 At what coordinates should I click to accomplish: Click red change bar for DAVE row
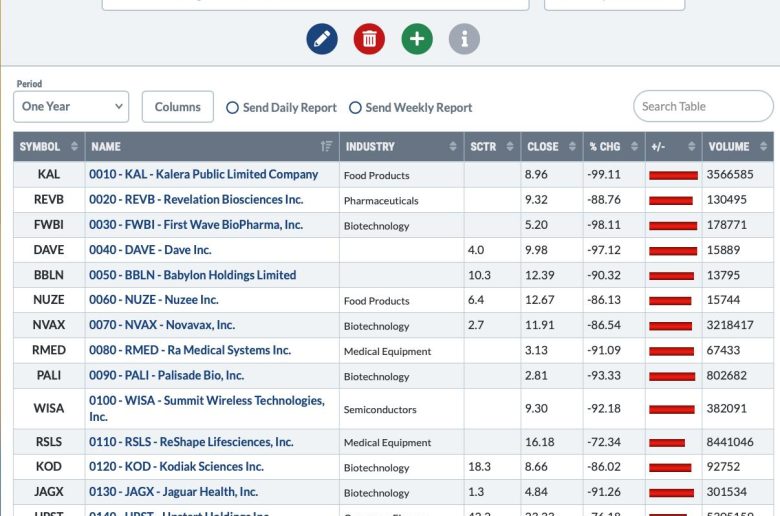pos(673,251)
